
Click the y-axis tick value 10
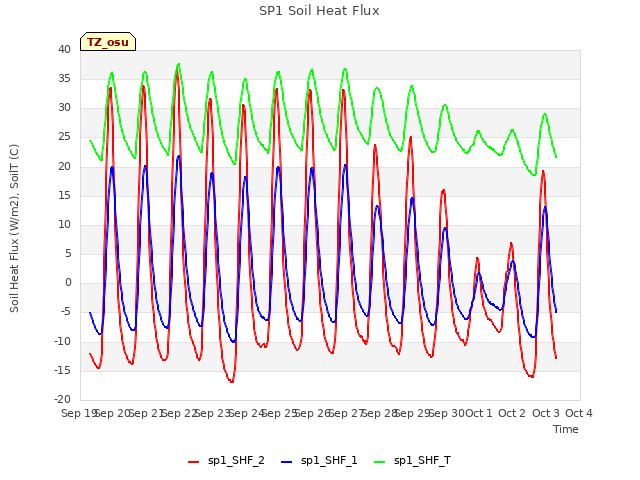coord(64,224)
